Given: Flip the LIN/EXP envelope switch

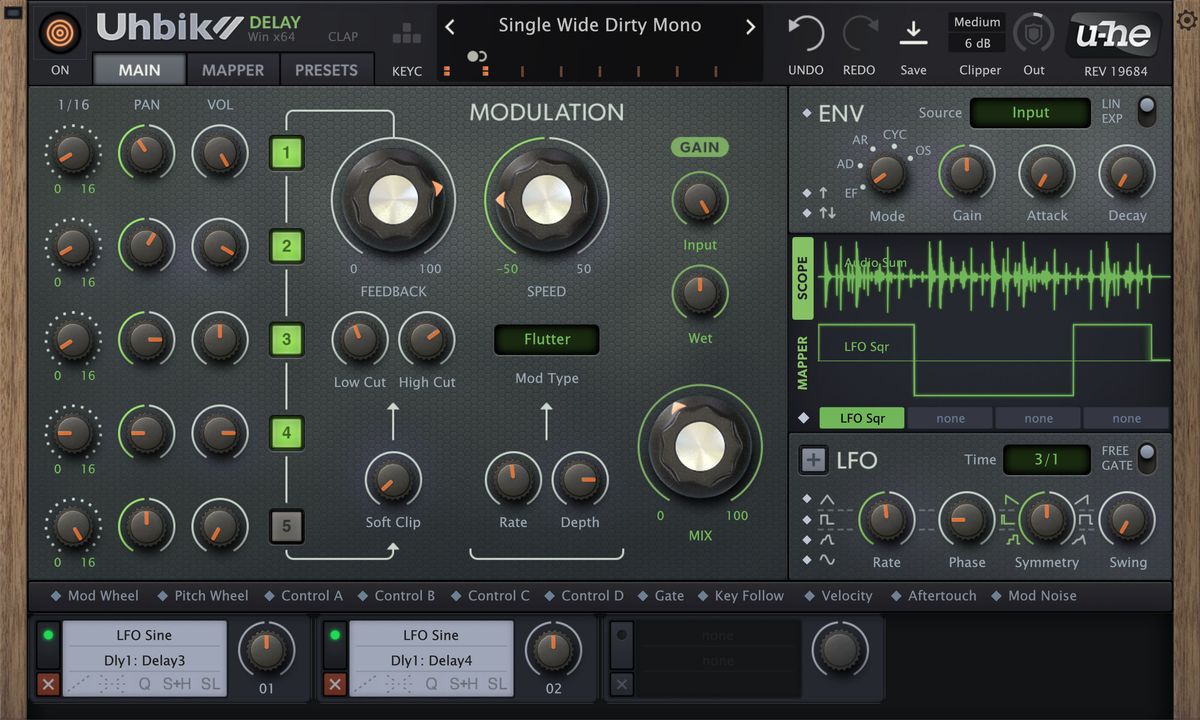Looking at the screenshot, I should [1146, 110].
